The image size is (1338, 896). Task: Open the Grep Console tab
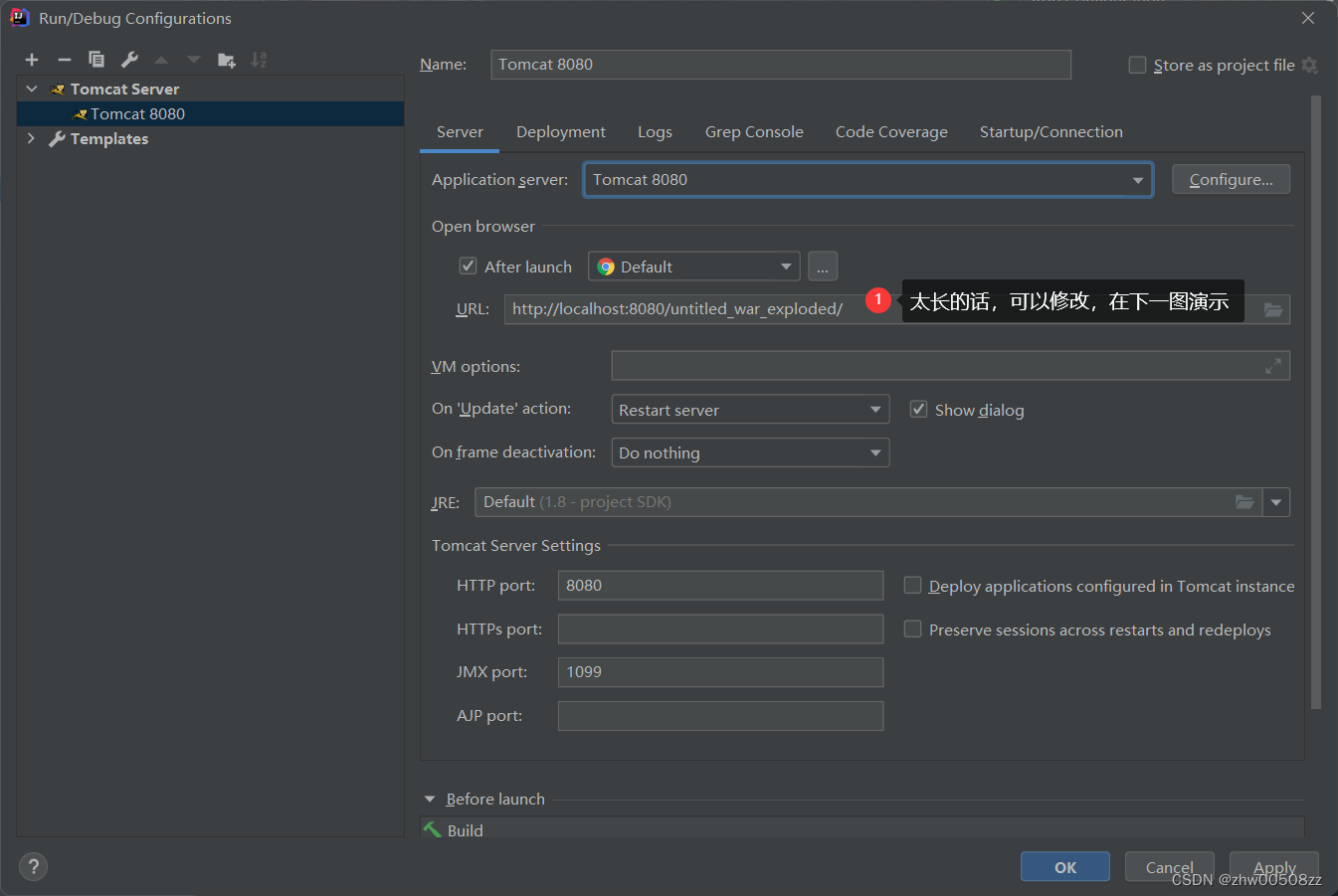point(754,132)
